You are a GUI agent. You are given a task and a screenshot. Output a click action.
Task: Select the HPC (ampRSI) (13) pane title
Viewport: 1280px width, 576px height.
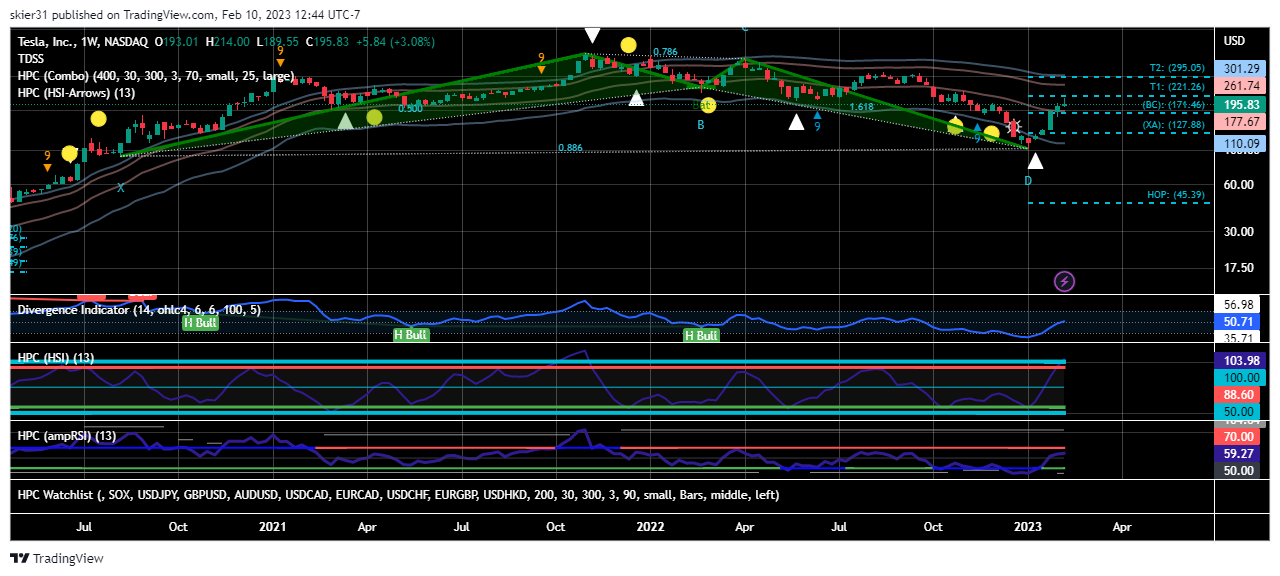tap(67, 436)
